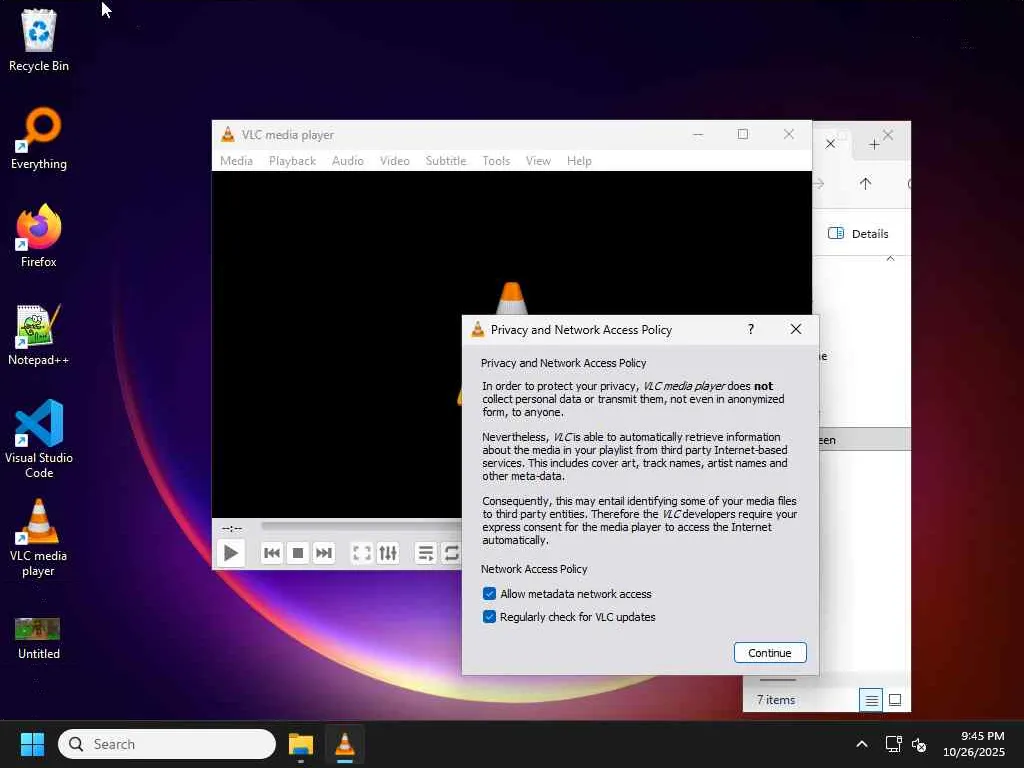Click the VLC cone icon in title bar
The width and height of the screenshot is (1024, 768).
coord(227,135)
